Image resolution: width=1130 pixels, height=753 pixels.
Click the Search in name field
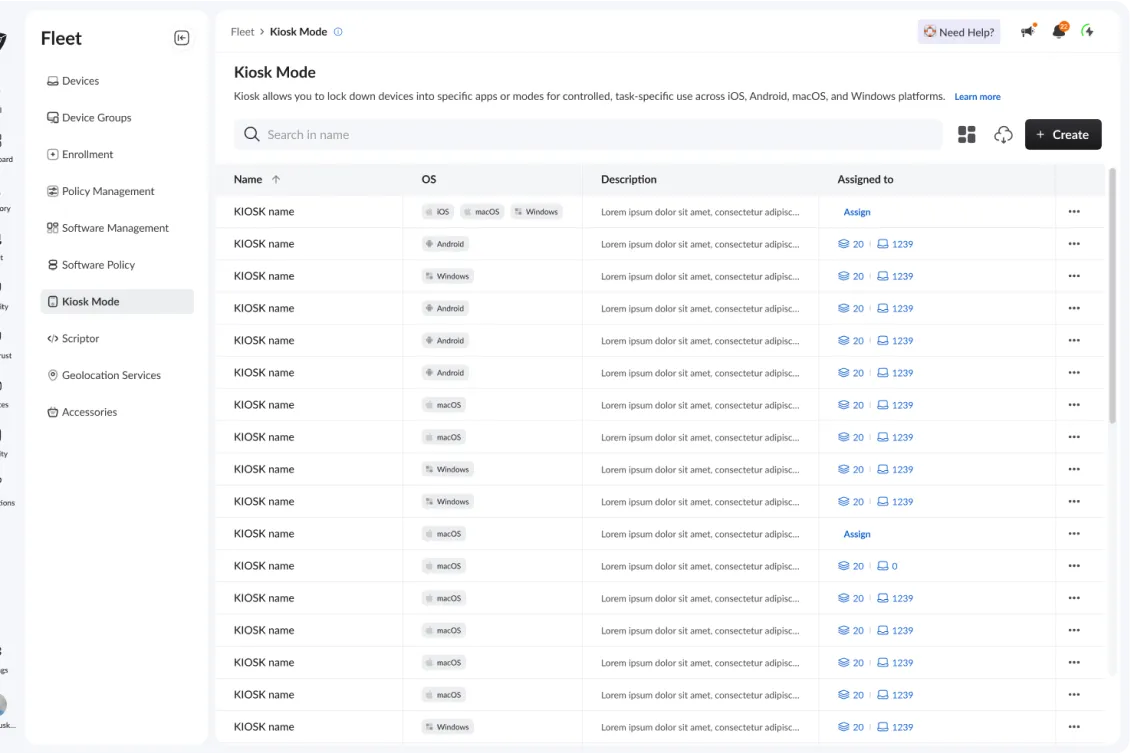click(587, 133)
